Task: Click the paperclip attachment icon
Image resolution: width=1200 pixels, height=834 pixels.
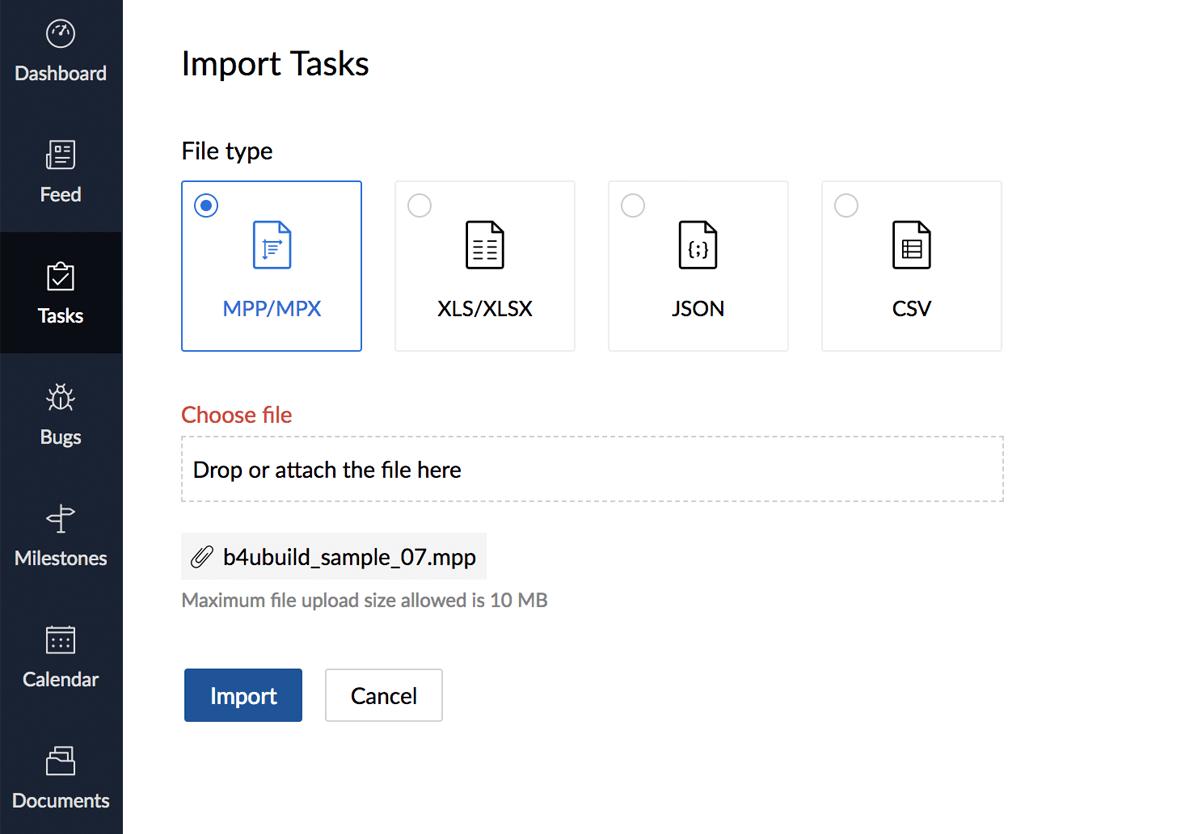Action: pos(202,556)
